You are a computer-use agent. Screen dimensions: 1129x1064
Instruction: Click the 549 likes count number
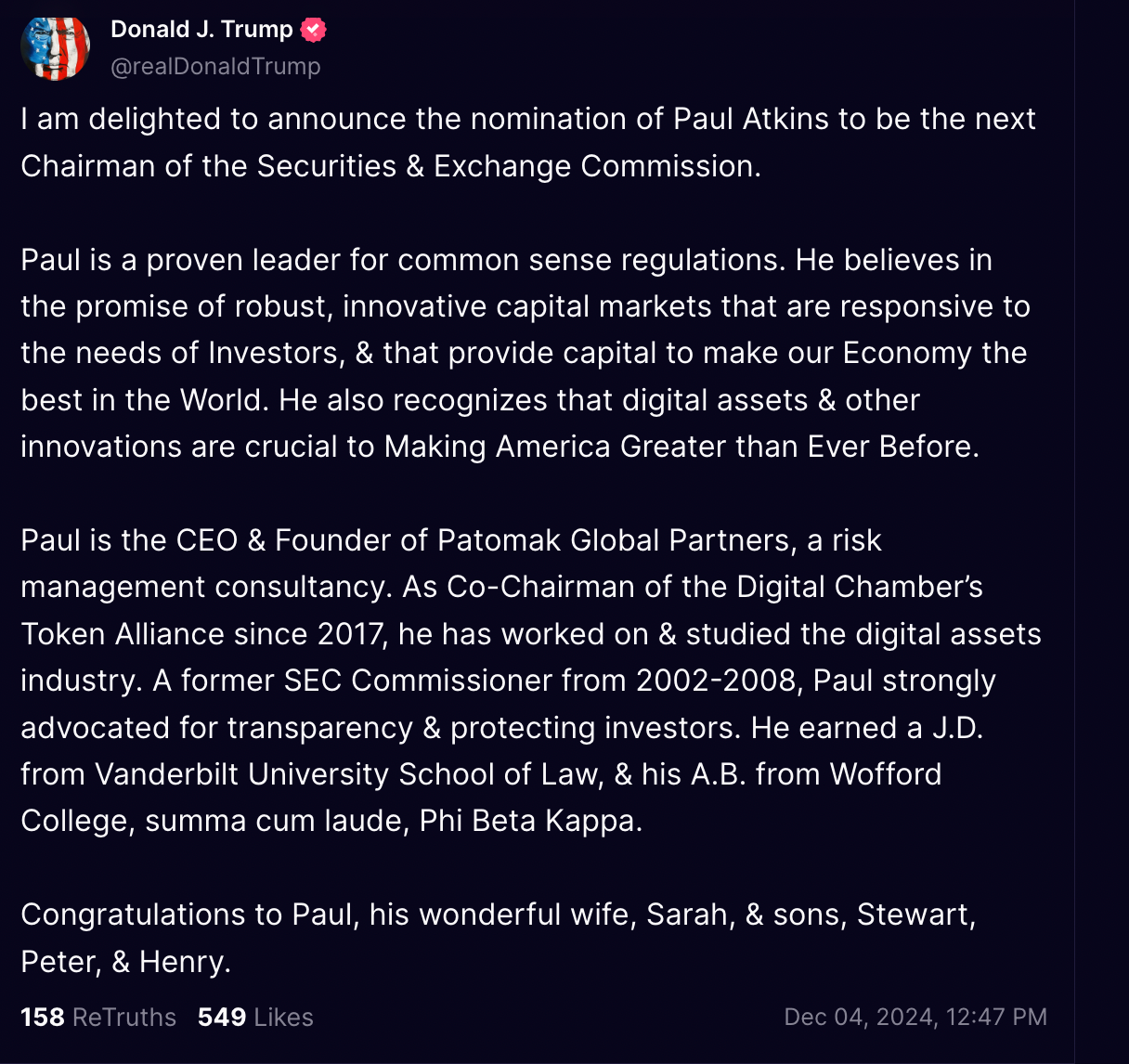pos(221,1018)
